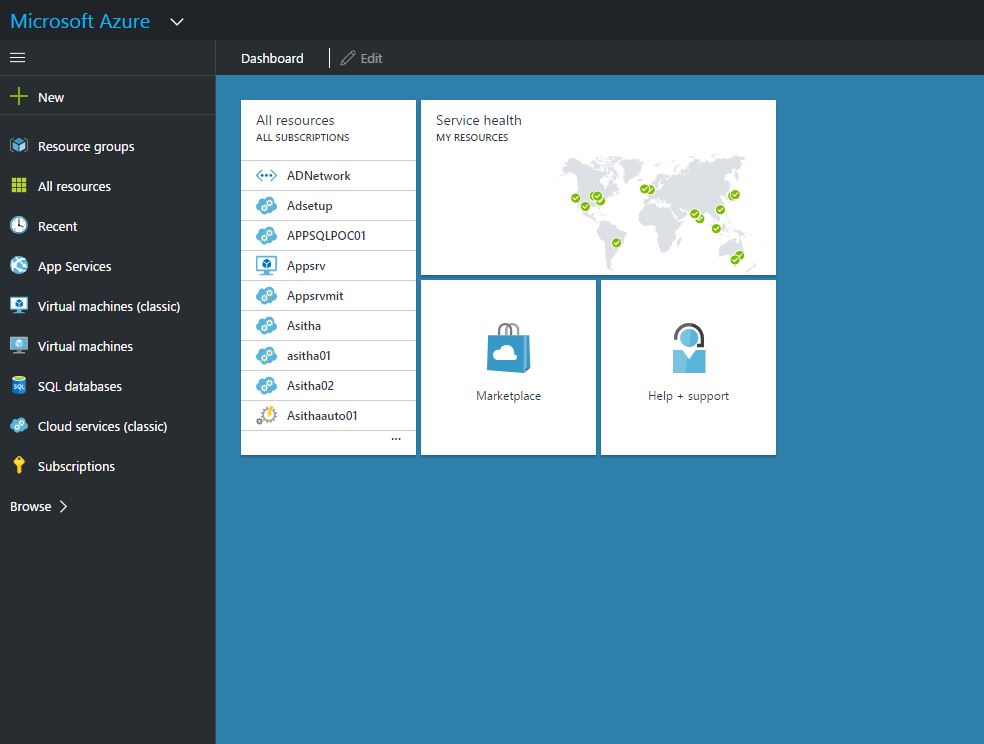Image resolution: width=984 pixels, height=744 pixels.
Task: Click the Service health world map
Action: (659, 212)
